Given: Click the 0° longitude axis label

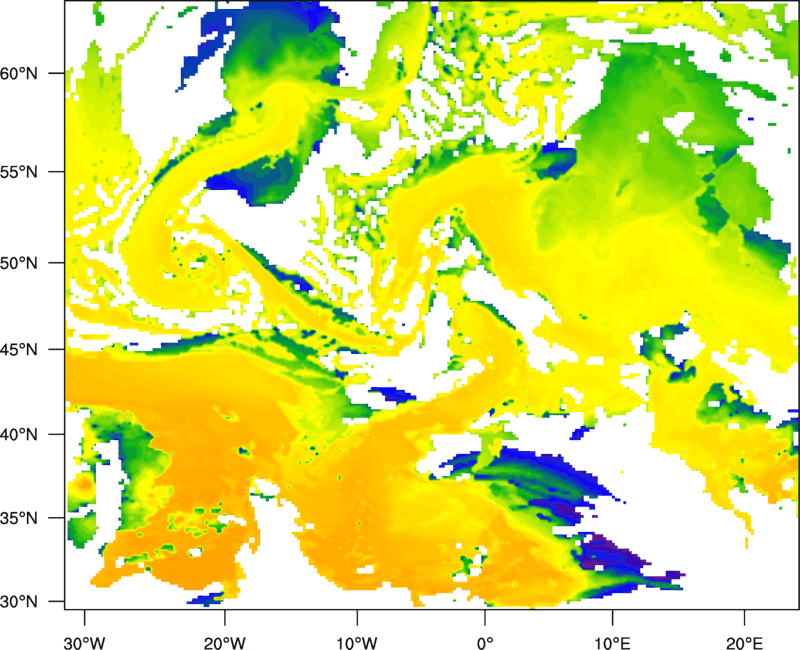Looking at the screenshot, I should [x=485, y=643].
